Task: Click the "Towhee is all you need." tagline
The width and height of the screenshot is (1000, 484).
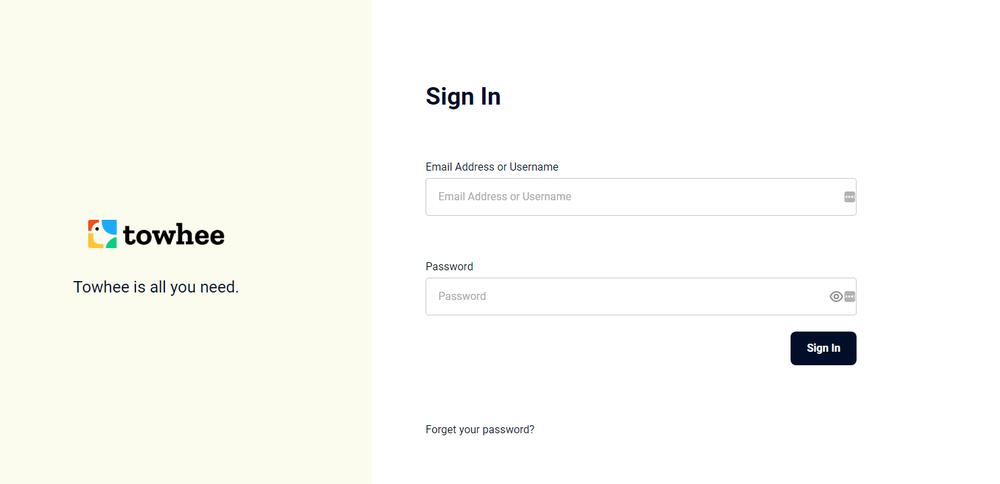Action: pos(156,288)
